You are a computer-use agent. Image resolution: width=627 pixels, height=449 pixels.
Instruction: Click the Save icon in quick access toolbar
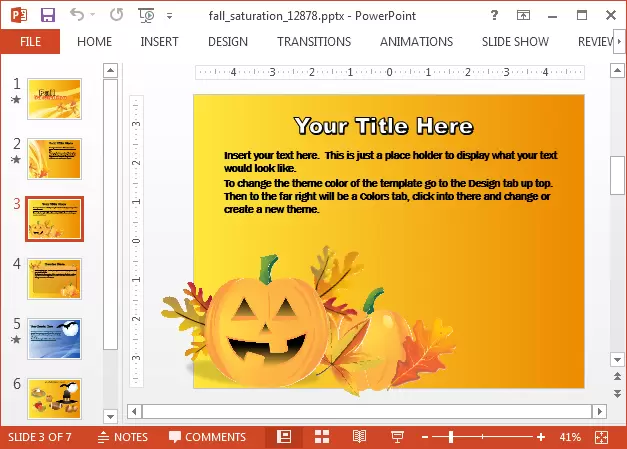pyautogui.click(x=47, y=16)
